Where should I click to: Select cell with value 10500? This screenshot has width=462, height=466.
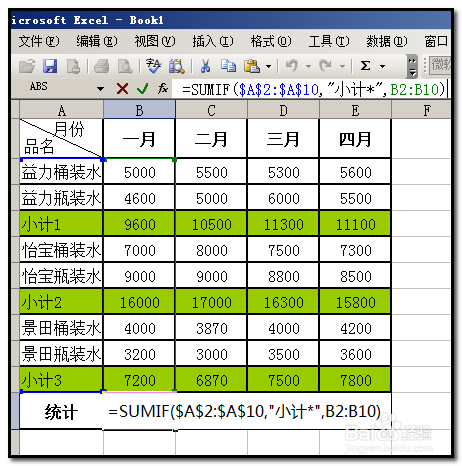[211, 224]
